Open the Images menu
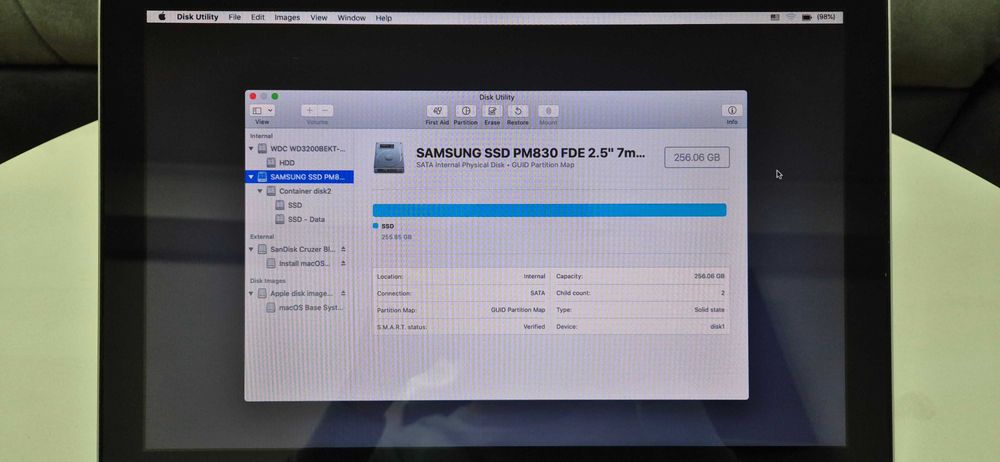 coord(287,18)
